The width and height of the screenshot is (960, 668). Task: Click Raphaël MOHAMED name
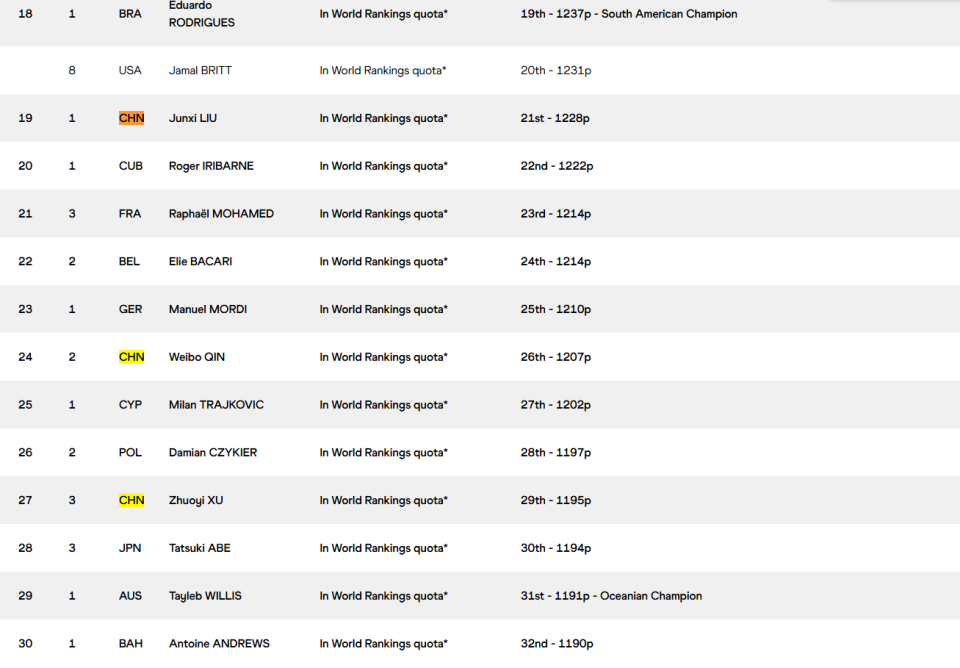click(x=221, y=214)
